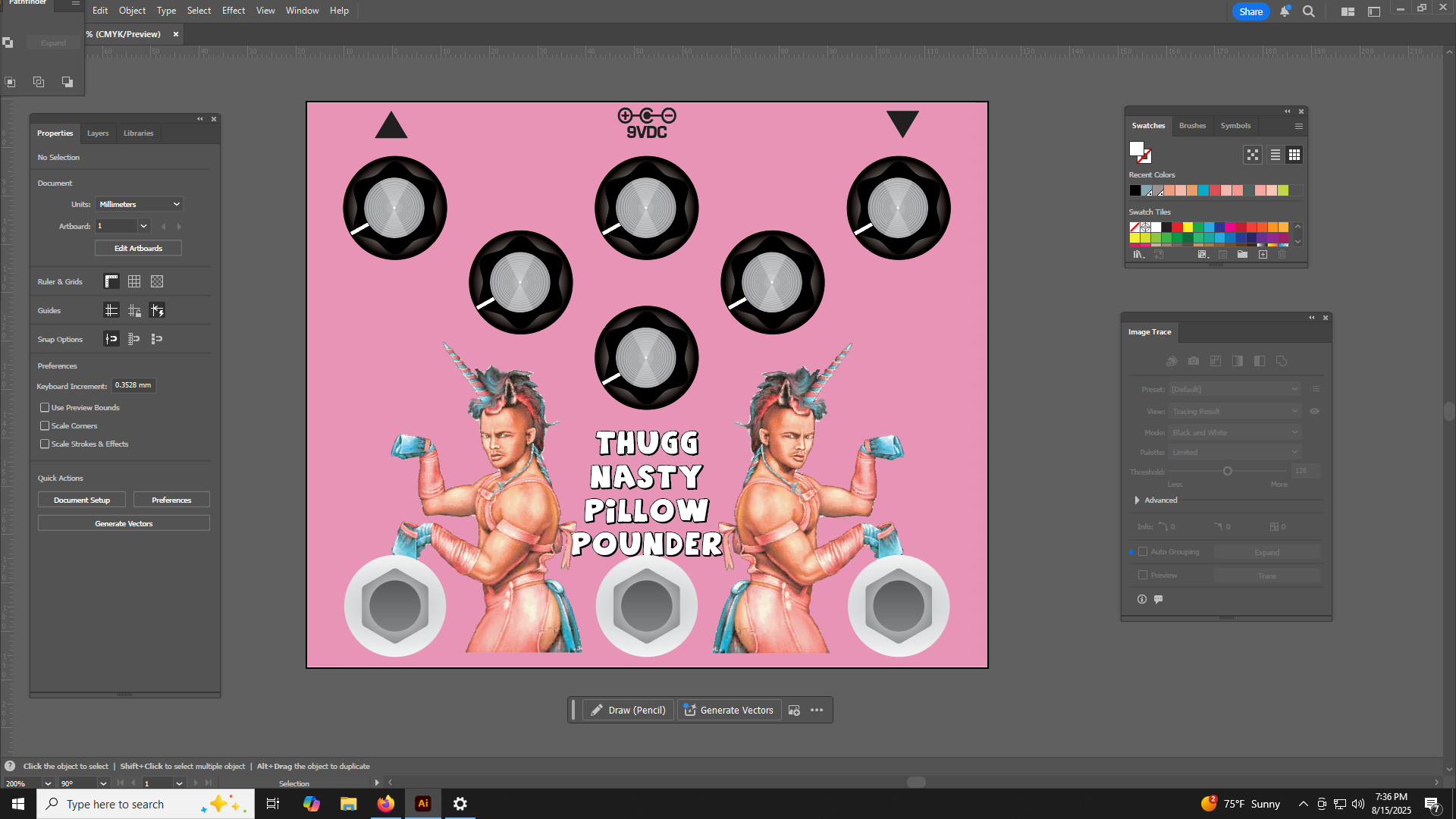Open the Mode Black and White dropdown
Image resolution: width=1456 pixels, height=819 pixels.
[x=1235, y=432]
